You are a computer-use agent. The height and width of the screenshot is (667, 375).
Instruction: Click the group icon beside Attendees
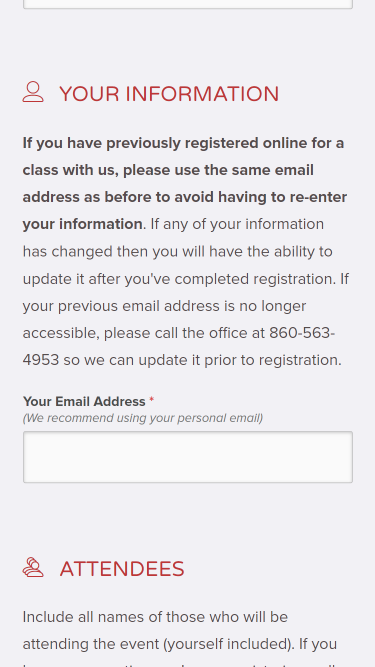tap(33, 567)
